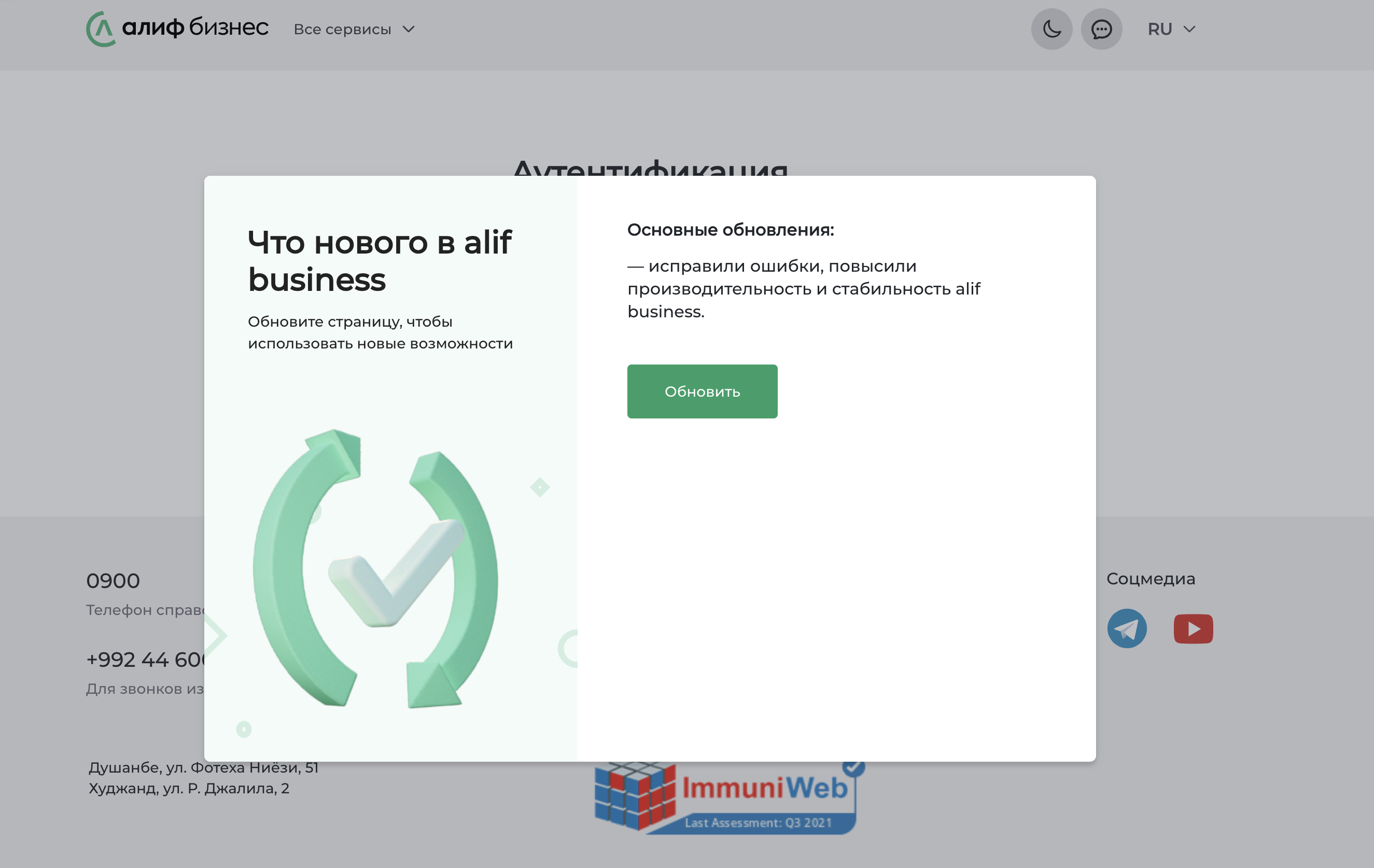Click the refresh arrows illustration

coord(375,569)
